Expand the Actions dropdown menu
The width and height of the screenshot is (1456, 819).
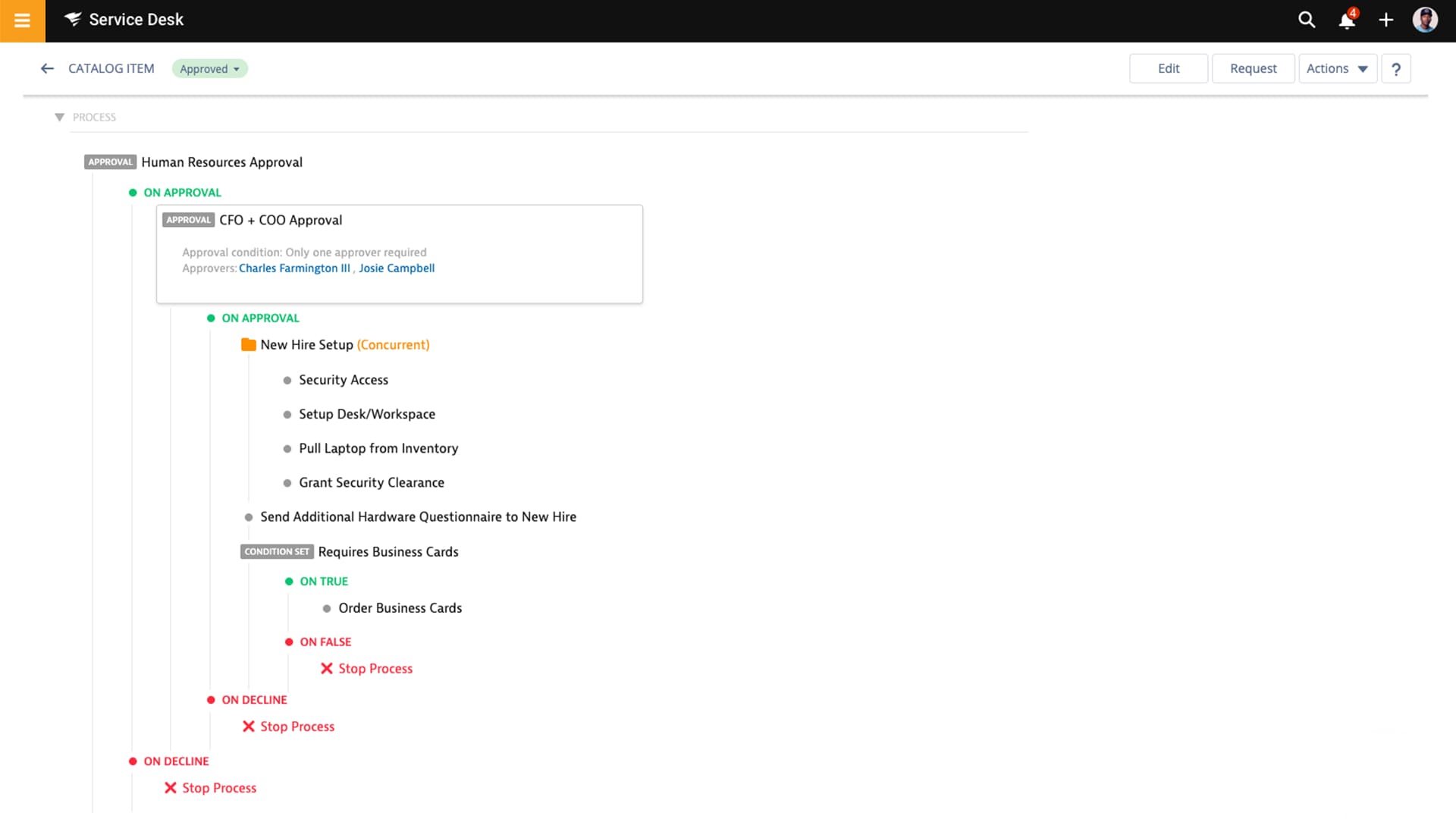[x=1337, y=69]
